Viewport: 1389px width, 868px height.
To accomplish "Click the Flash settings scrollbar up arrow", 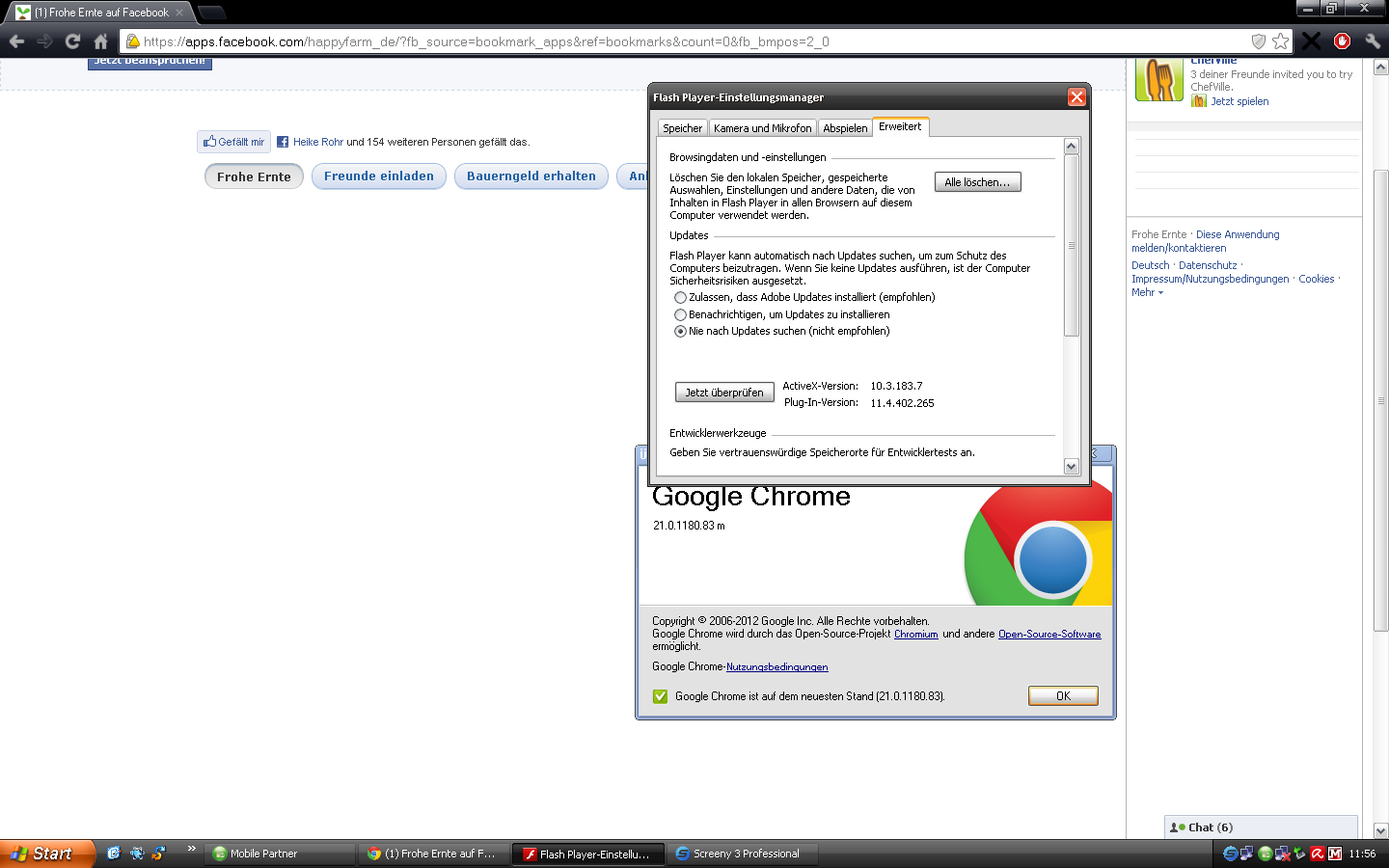I will [x=1071, y=147].
